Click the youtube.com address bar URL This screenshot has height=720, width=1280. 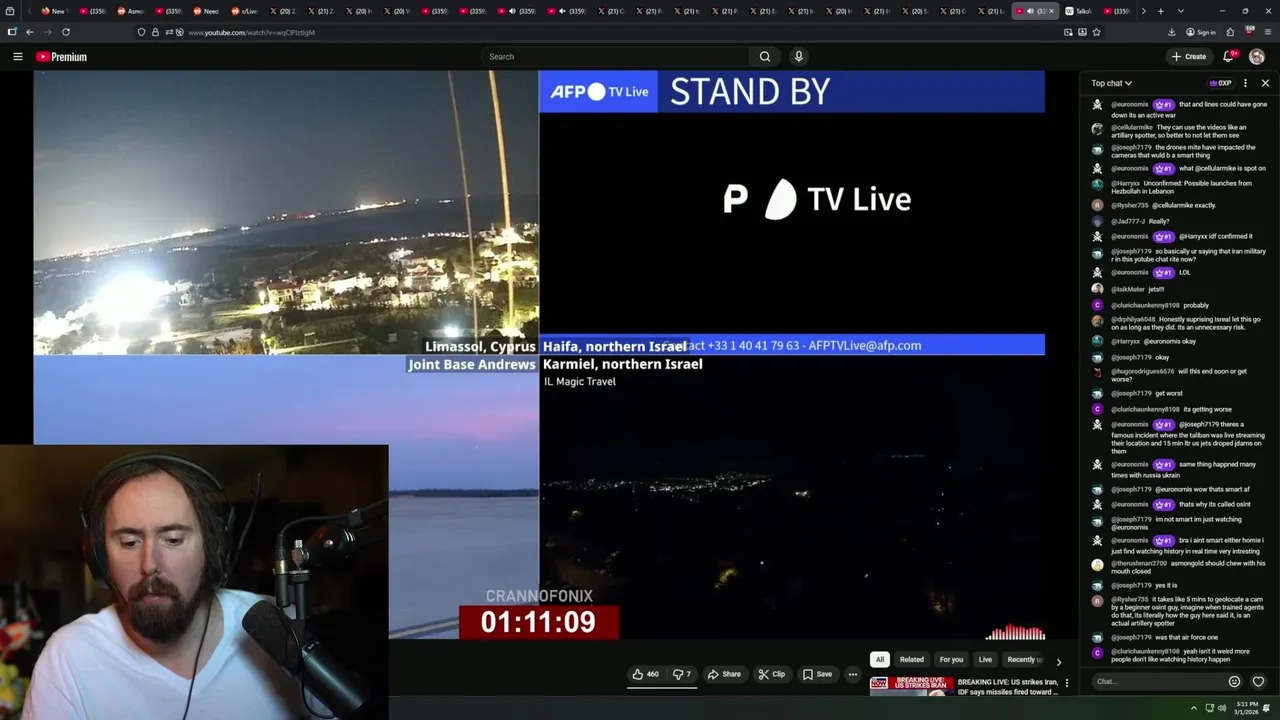pos(251,32)
